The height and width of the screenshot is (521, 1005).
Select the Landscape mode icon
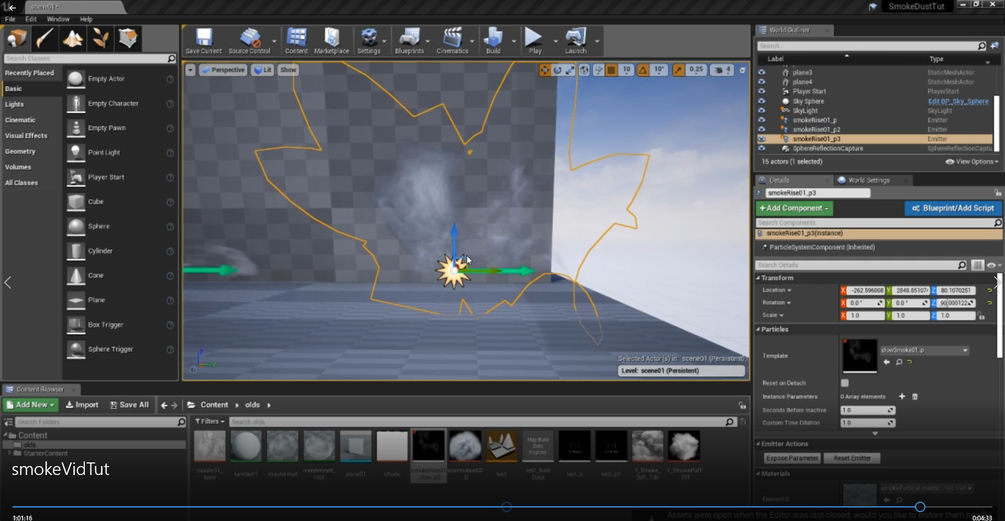[72, 38]
